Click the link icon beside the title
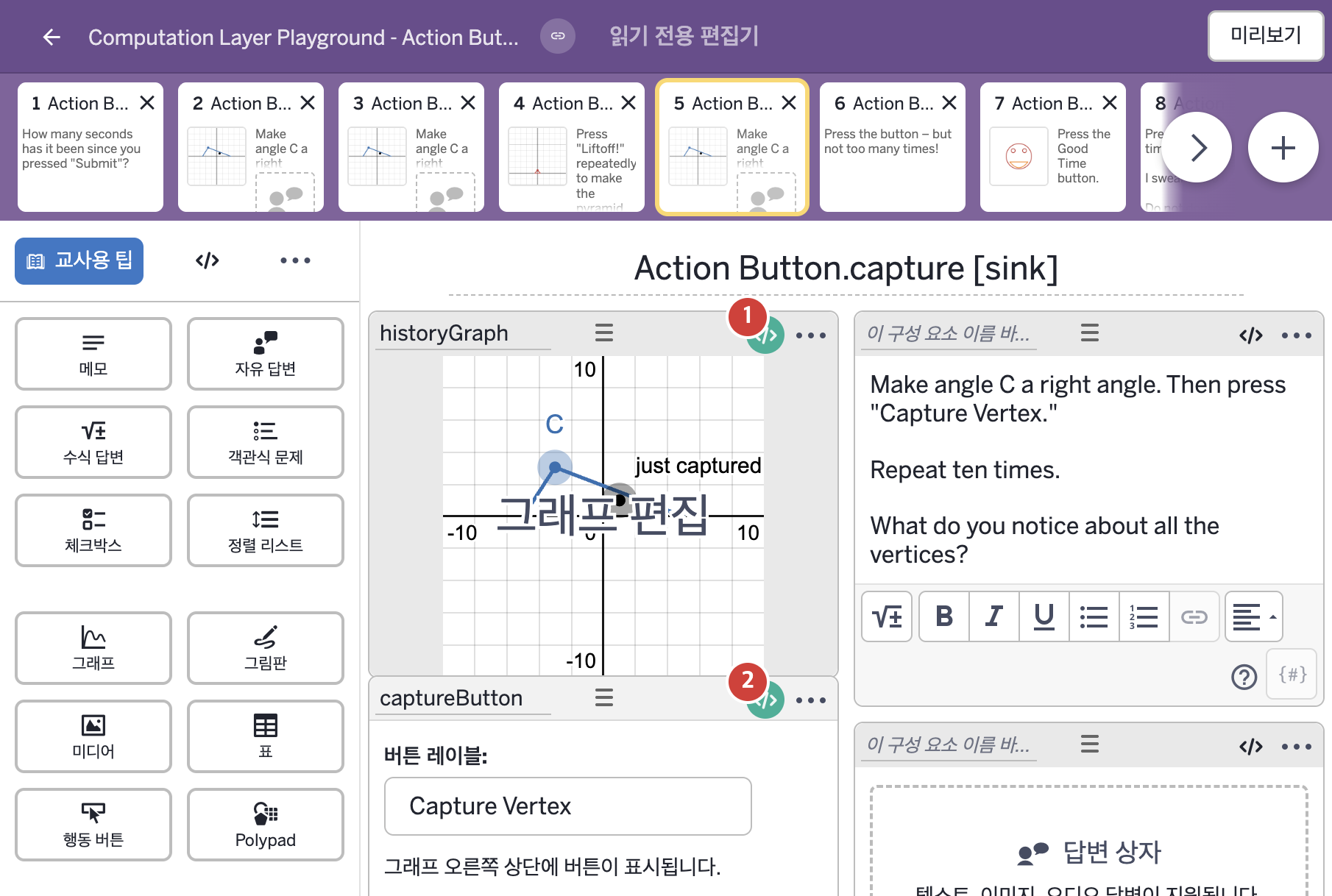The height and width of the screenshot is (896, 1332). point(558,36)
